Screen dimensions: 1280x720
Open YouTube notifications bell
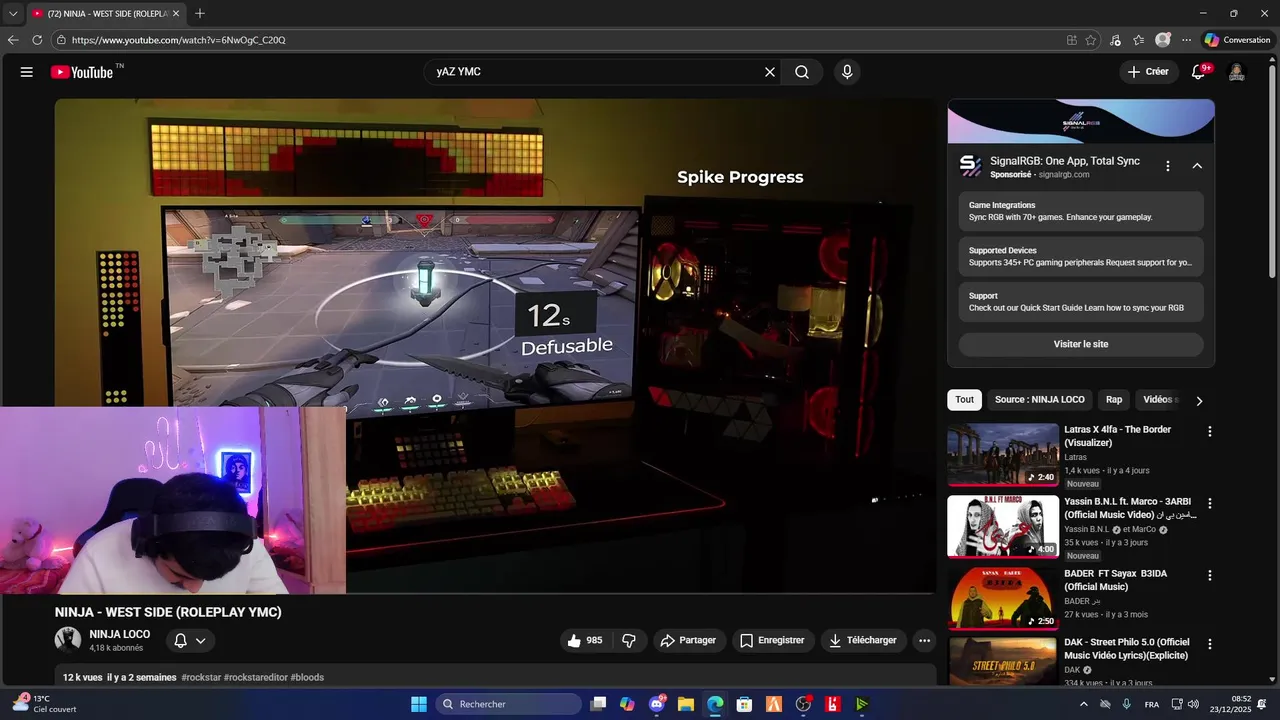click(1199, 72)
